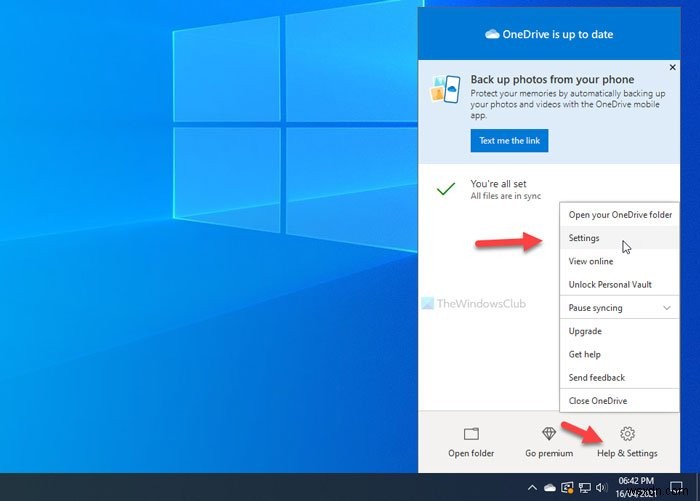Click the Help & Settings label
700x501 pixels.
(x=627, y=453)
